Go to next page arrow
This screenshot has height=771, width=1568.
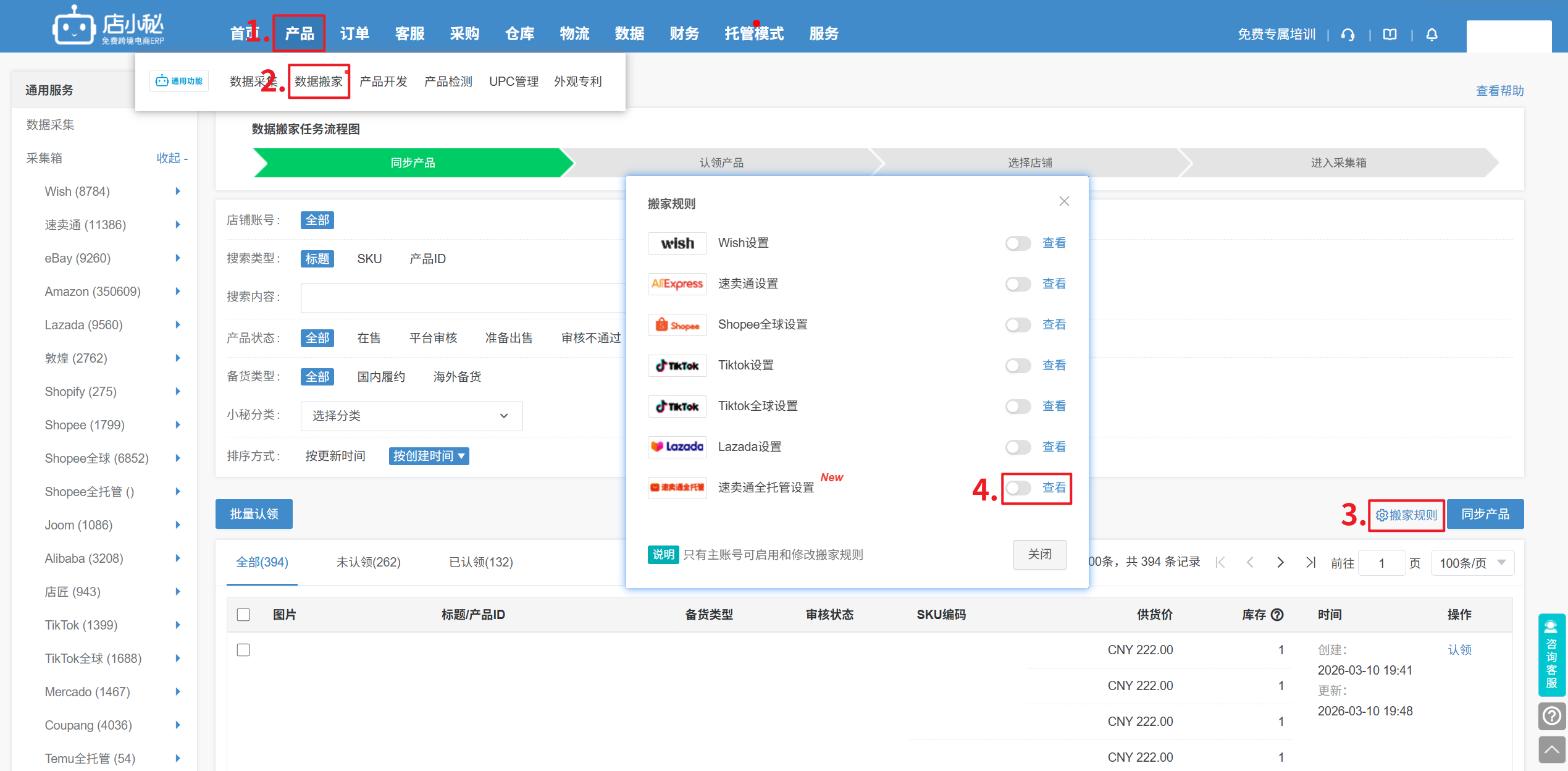point(1280,562)
